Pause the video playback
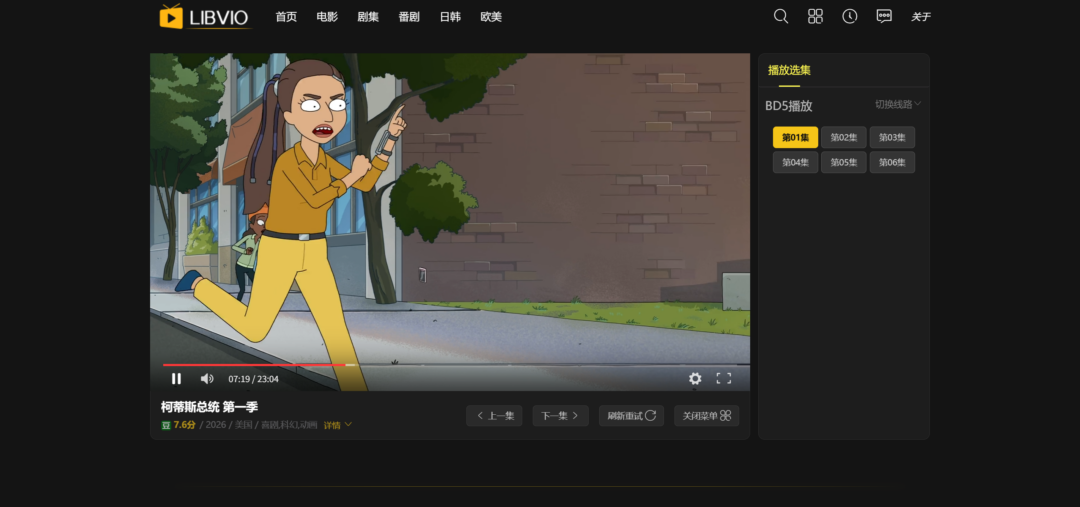Screen dimensions: 1080x507 click(176, 378)
